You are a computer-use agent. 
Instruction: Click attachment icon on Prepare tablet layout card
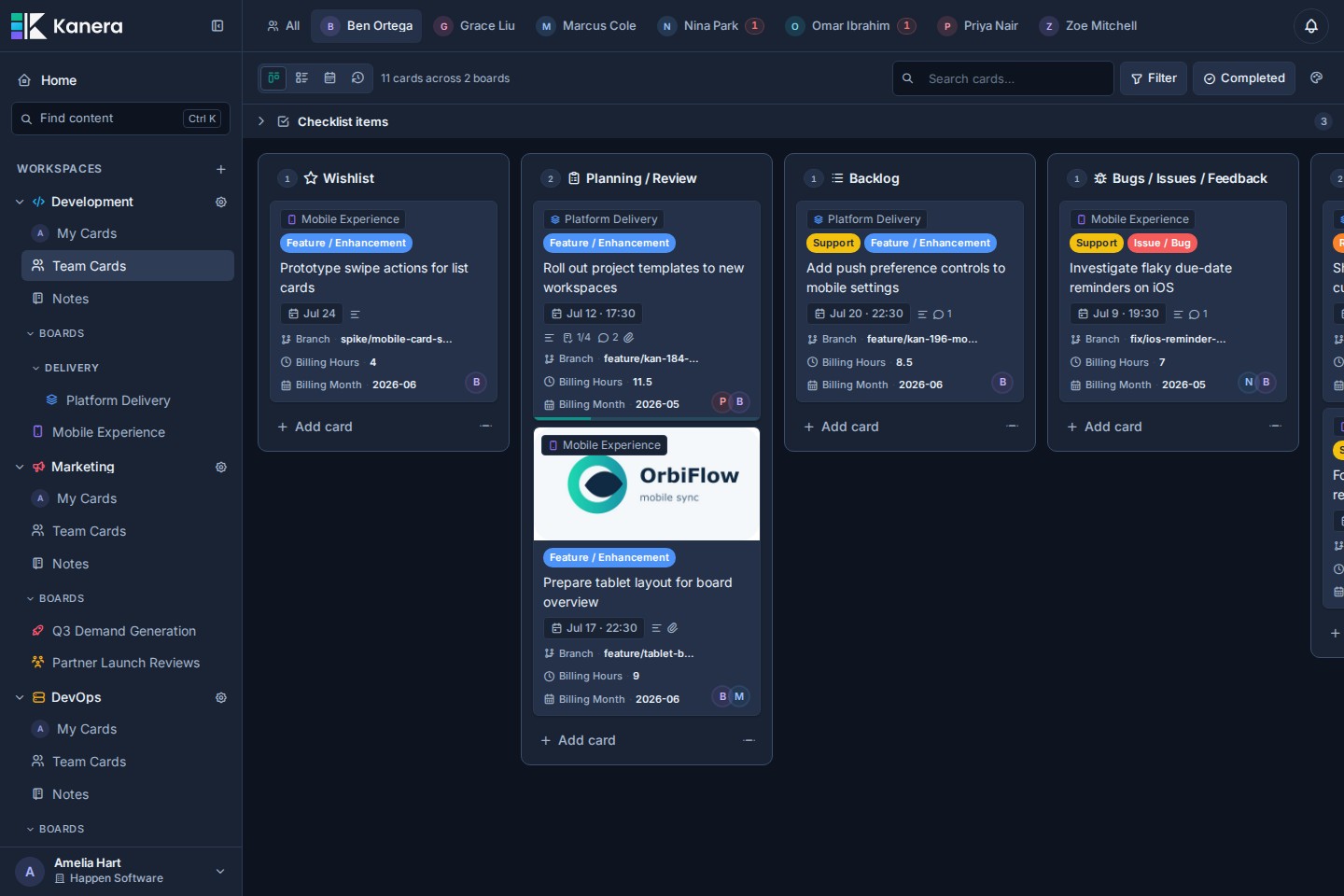point(672,628)
